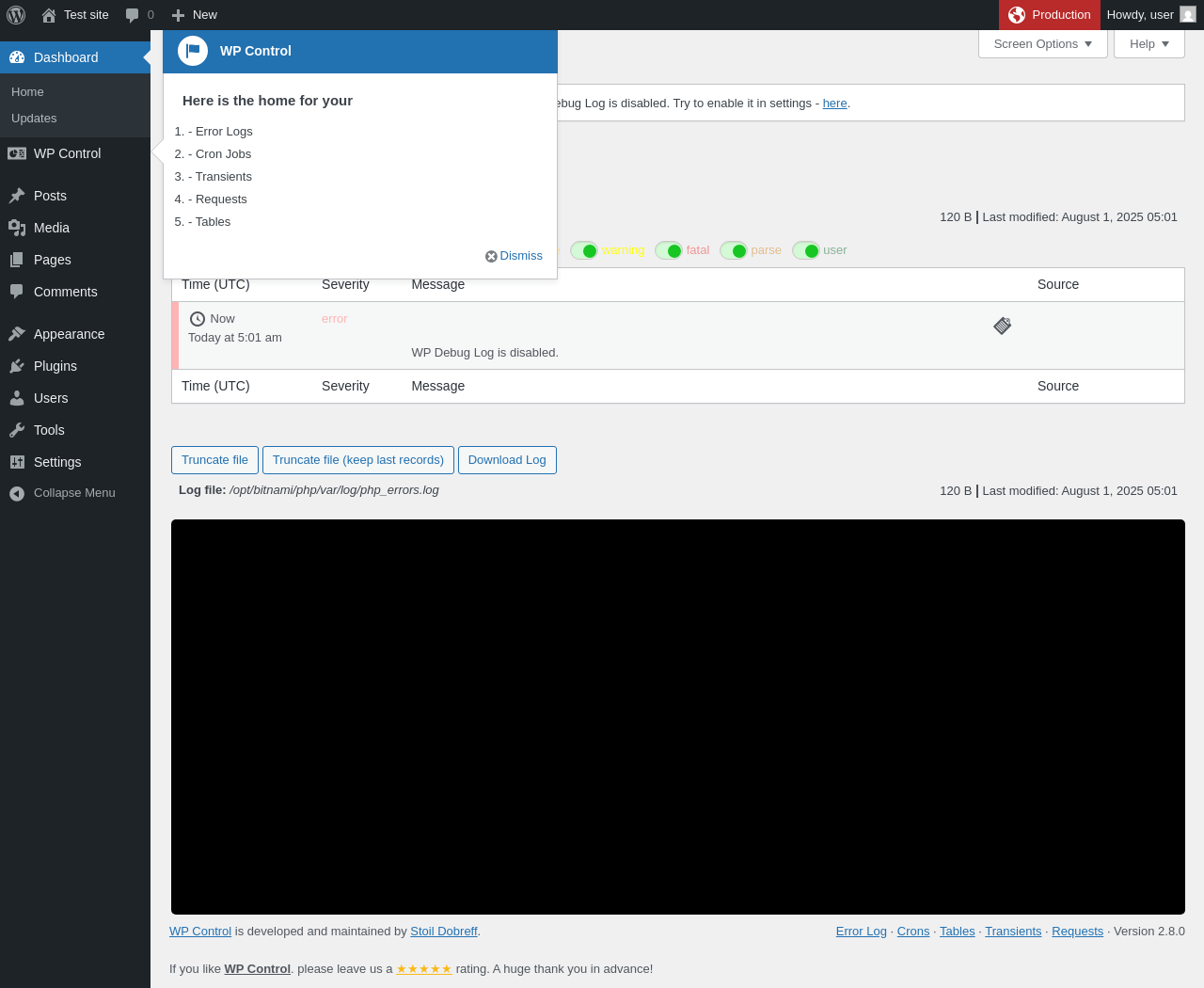
Task: Open the sidebar Comments menu
Action: (x=75, y=292)
